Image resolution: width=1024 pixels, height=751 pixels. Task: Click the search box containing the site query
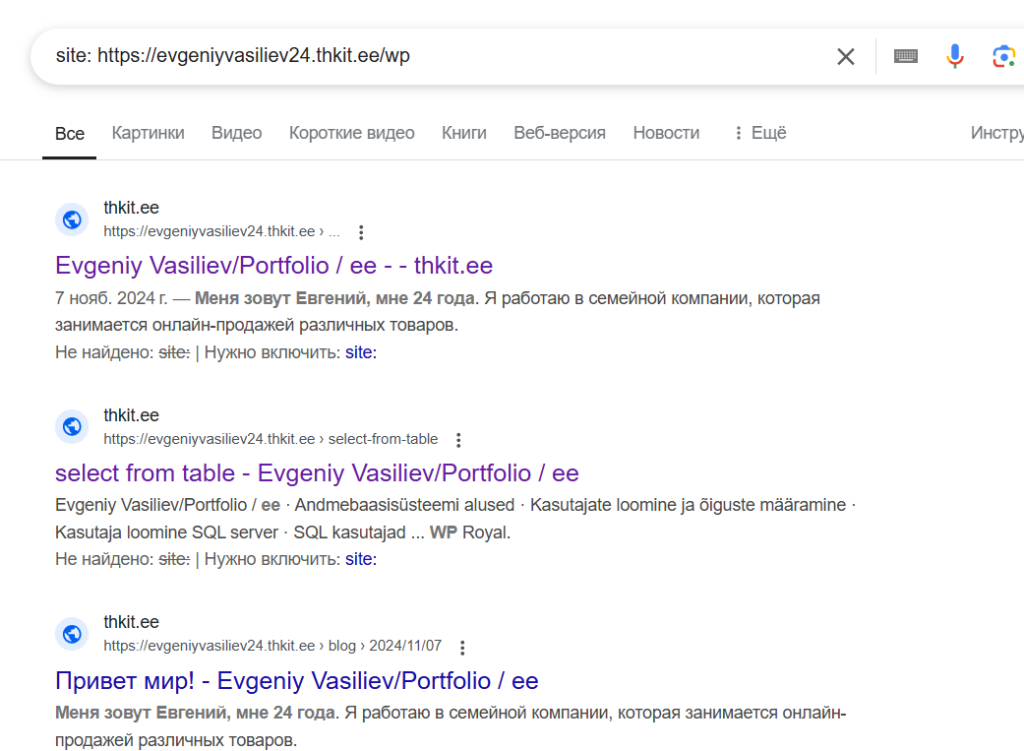[x=431, y=56]
